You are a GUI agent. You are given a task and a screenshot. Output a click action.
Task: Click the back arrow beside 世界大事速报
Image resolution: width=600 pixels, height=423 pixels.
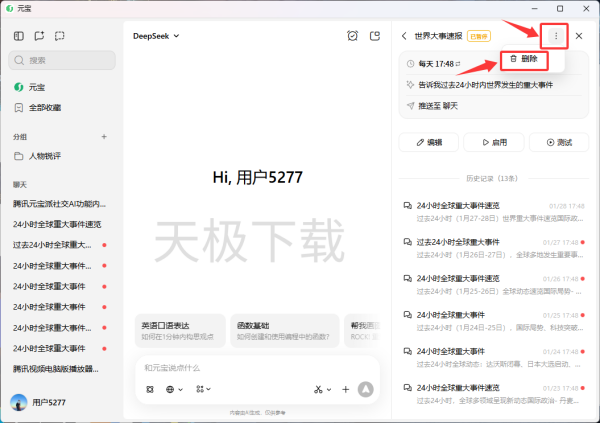click(404, 36)
